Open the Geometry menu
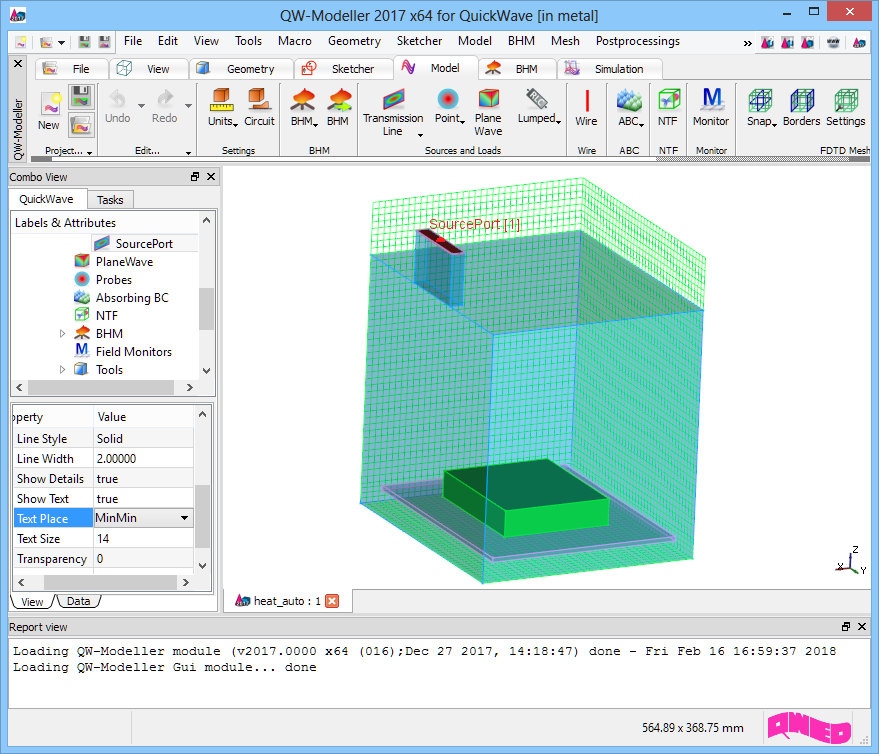The width and height of the screenshot is (879, 754). tap(354, 41)
